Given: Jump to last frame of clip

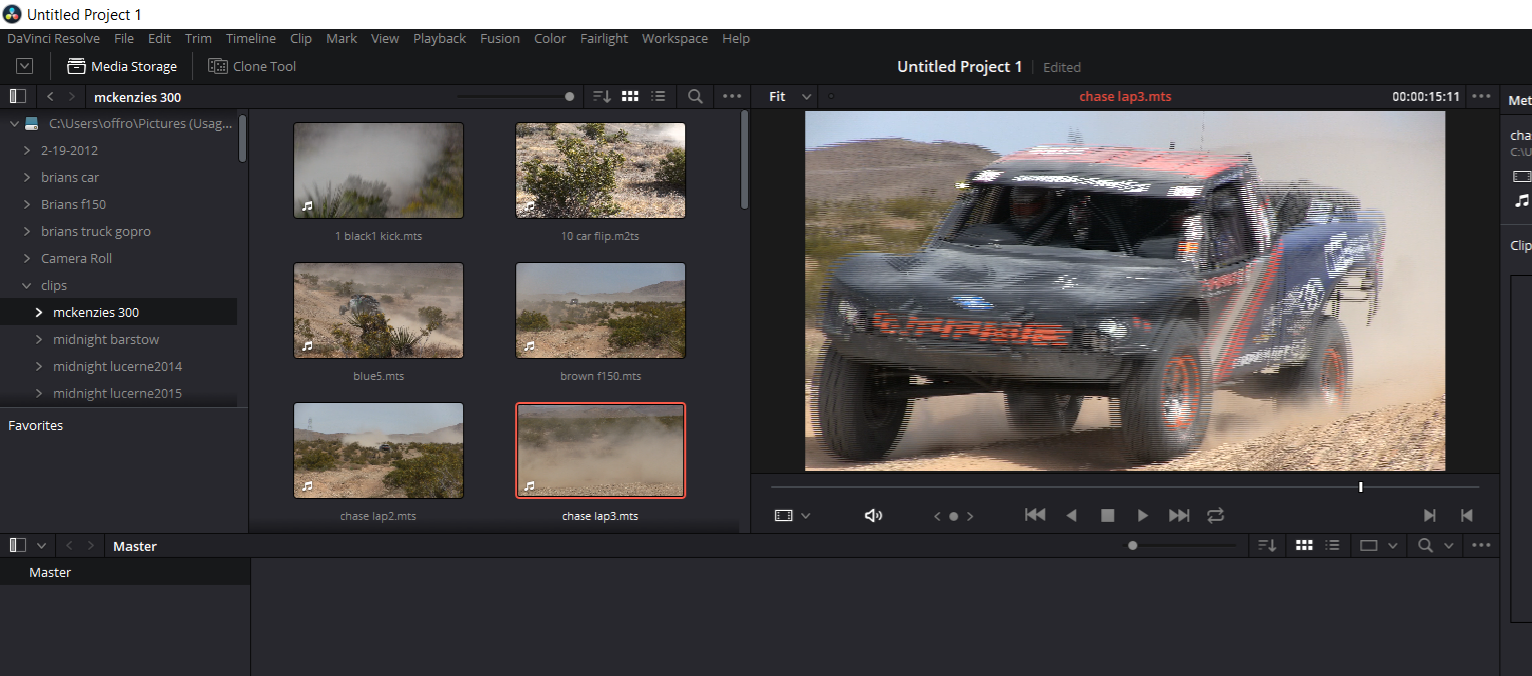Looking at the screenshot, I should pos(1179,515).
